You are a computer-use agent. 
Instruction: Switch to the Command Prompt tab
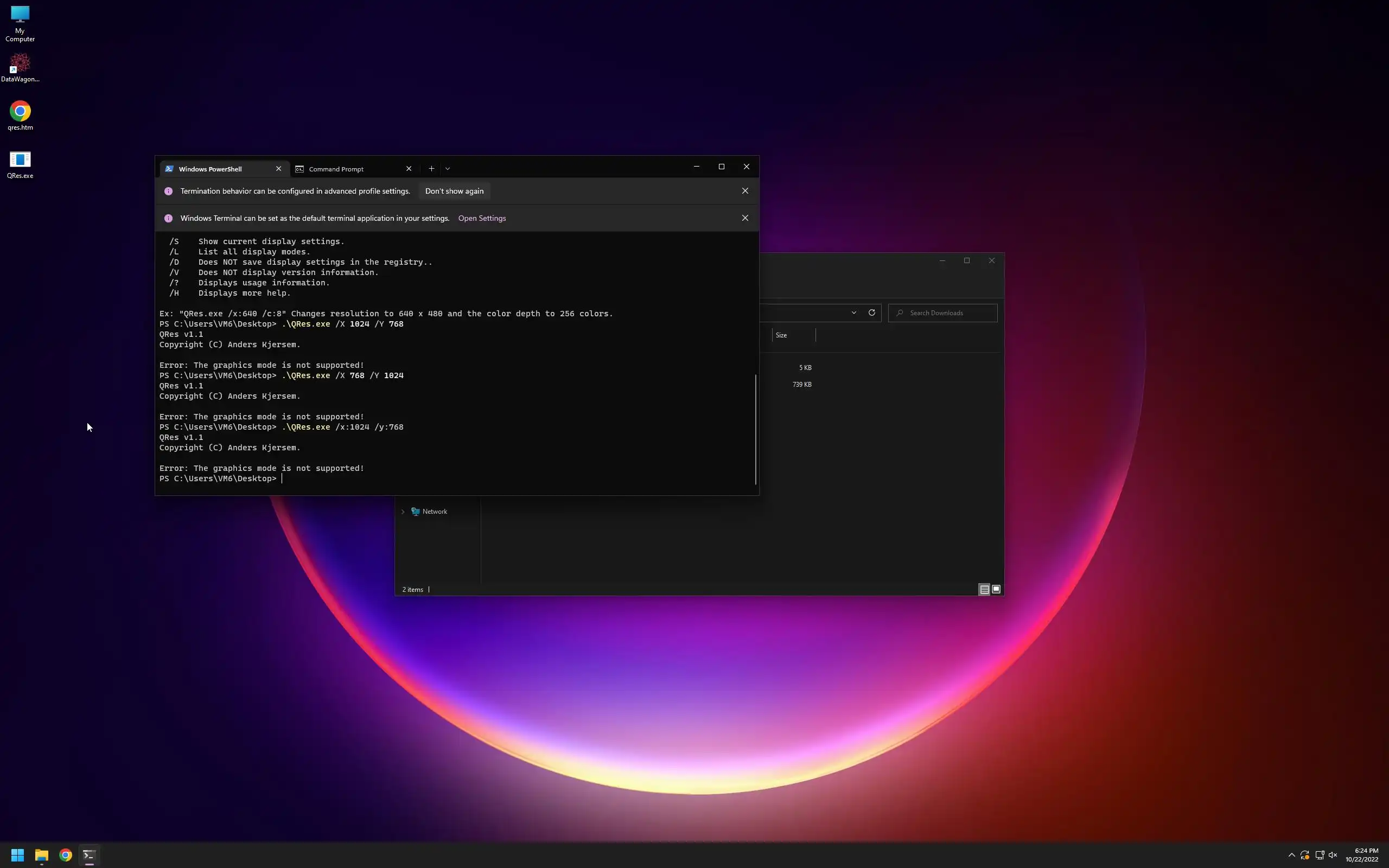[x=336, y=169]
